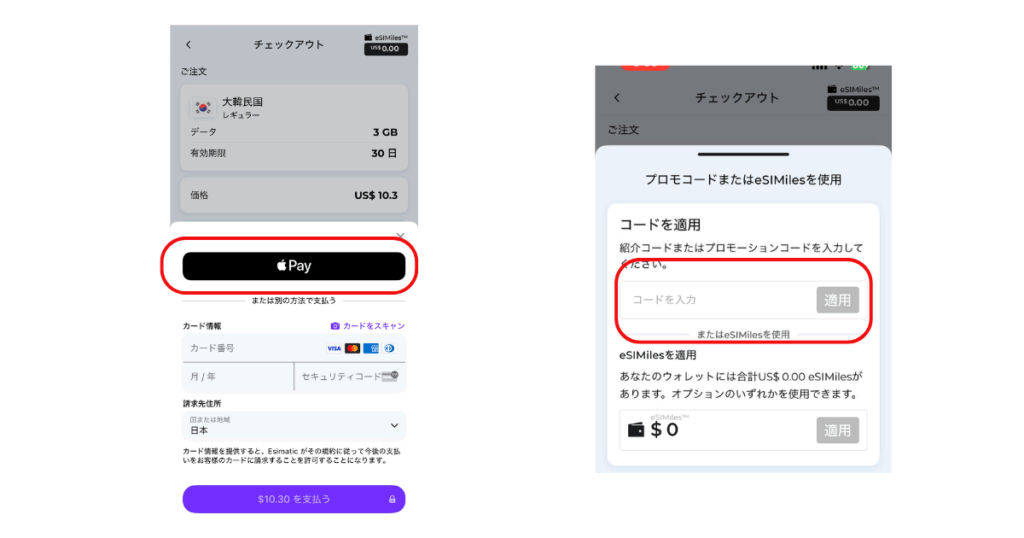Tap back arrow on right checkout screen
The image size is (1024, 538).
pos(617,97)
